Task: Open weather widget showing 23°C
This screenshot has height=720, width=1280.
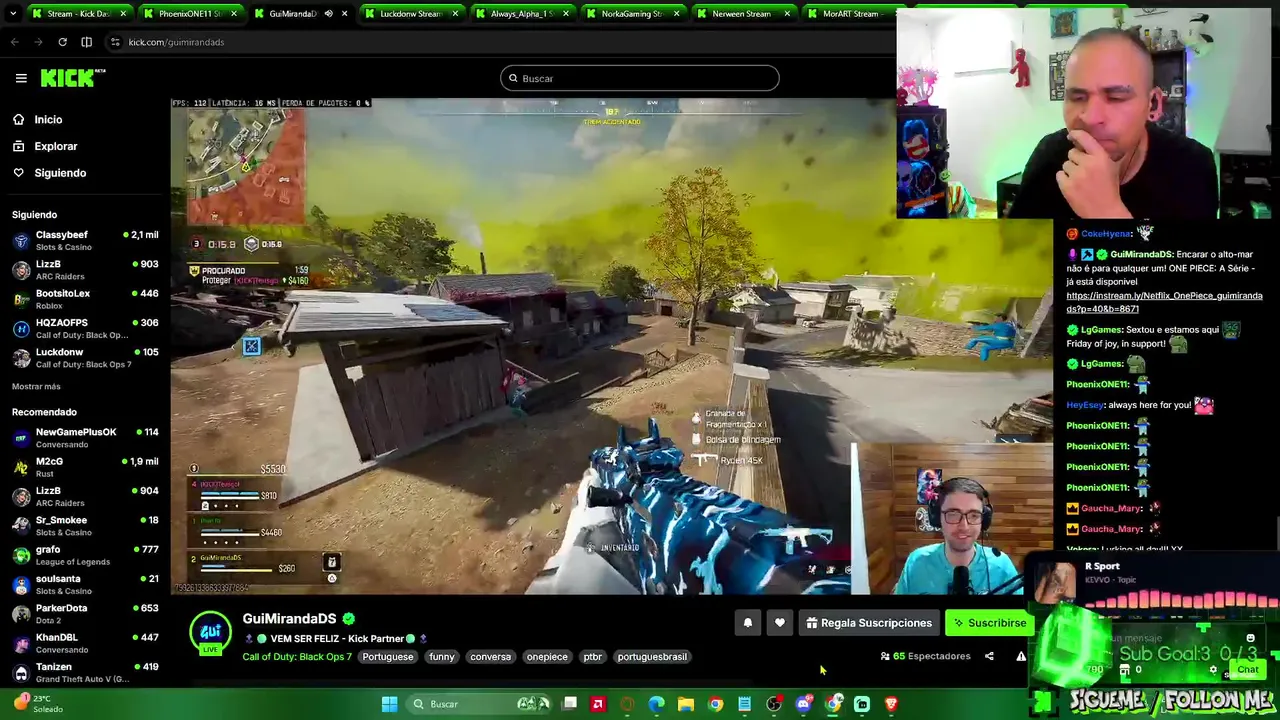Action: point(40,704)
